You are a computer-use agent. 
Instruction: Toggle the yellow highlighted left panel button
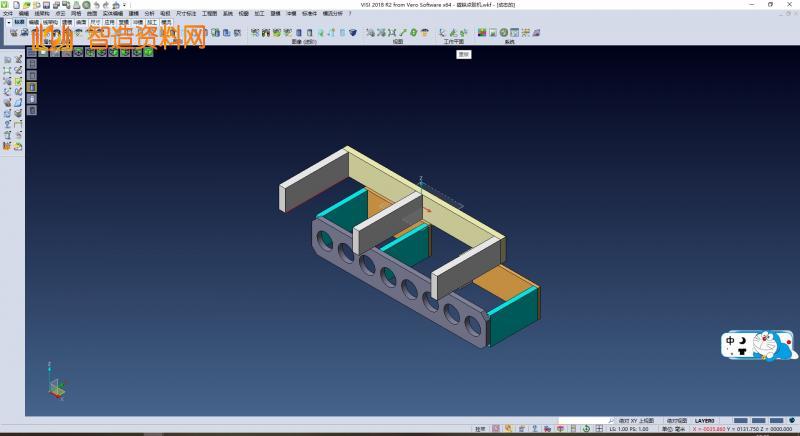click(31, 88)
